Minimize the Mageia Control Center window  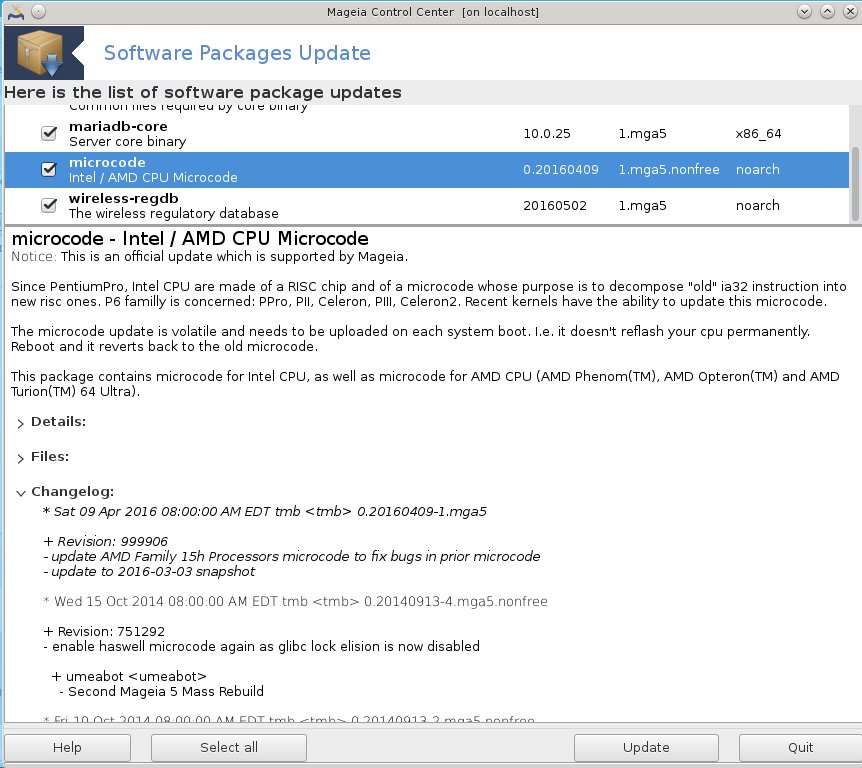(x=804, y=12)
